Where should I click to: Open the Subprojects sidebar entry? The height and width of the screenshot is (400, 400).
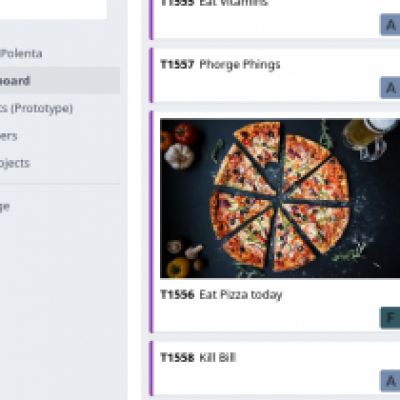[15, 163]
